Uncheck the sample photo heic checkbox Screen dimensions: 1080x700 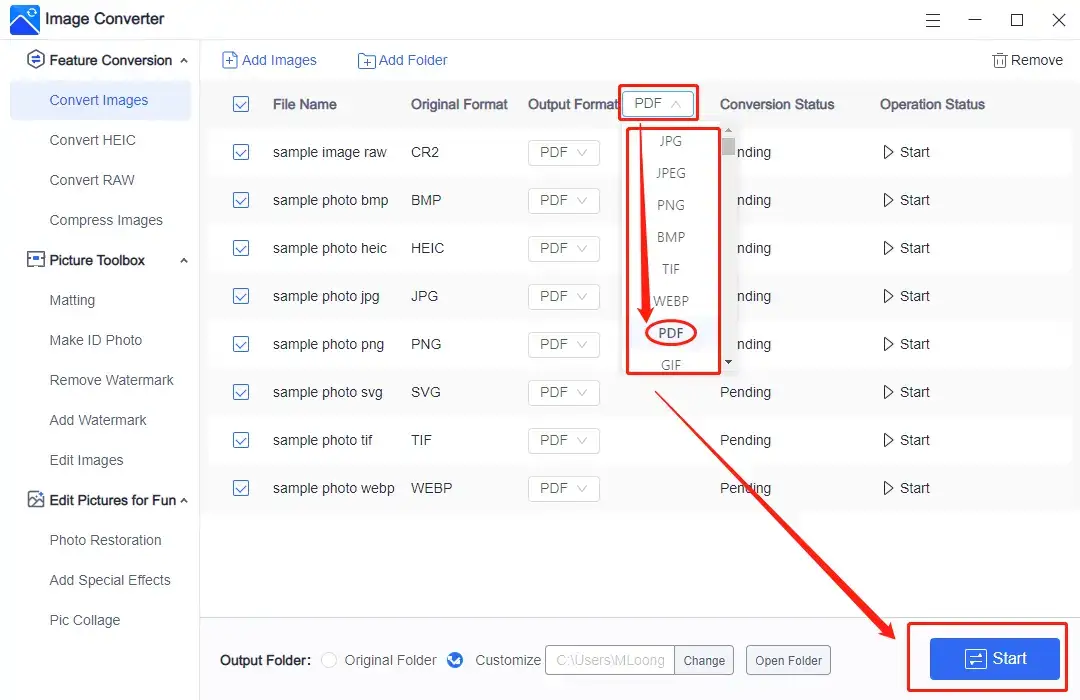(241, 248)
